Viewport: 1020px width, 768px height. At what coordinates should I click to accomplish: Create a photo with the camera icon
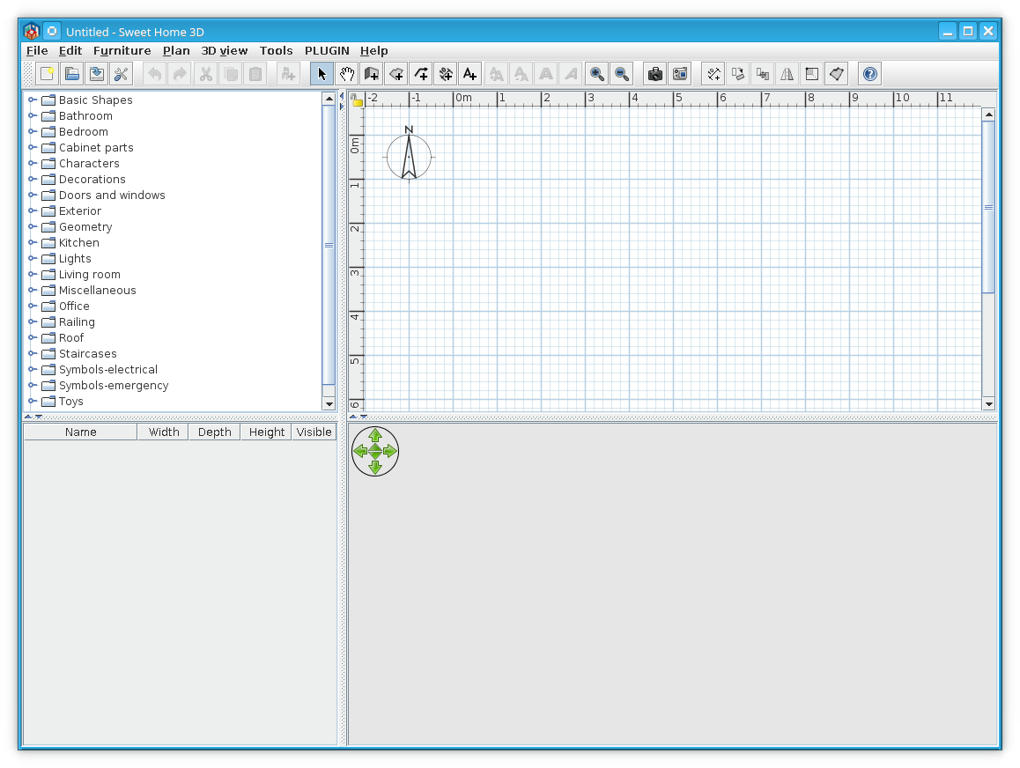(x=655, y=74)
